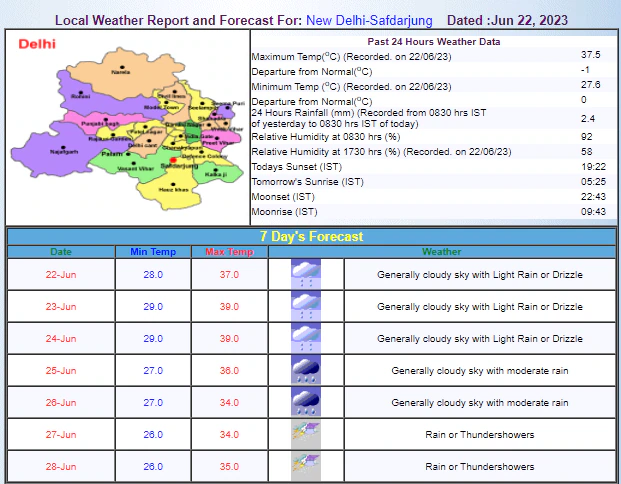Click the red Safdarjung marker on map
The height and width of the screenshot is (484, 621).
[x=173, y=160]
